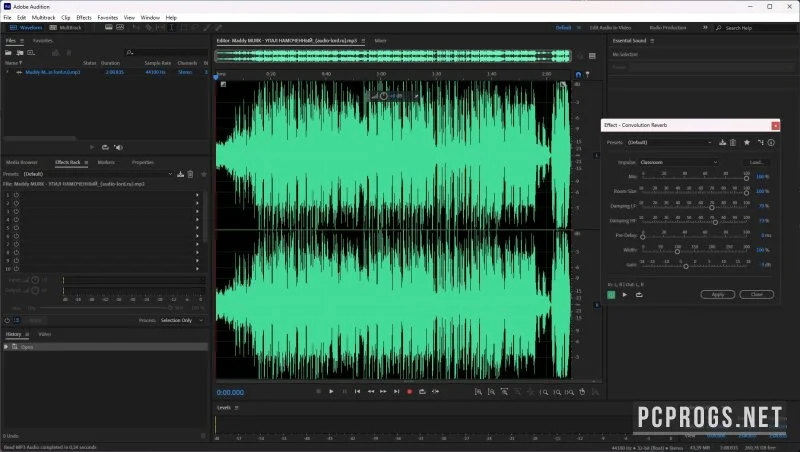Adjust the Gain slider handle

point(686,266)
